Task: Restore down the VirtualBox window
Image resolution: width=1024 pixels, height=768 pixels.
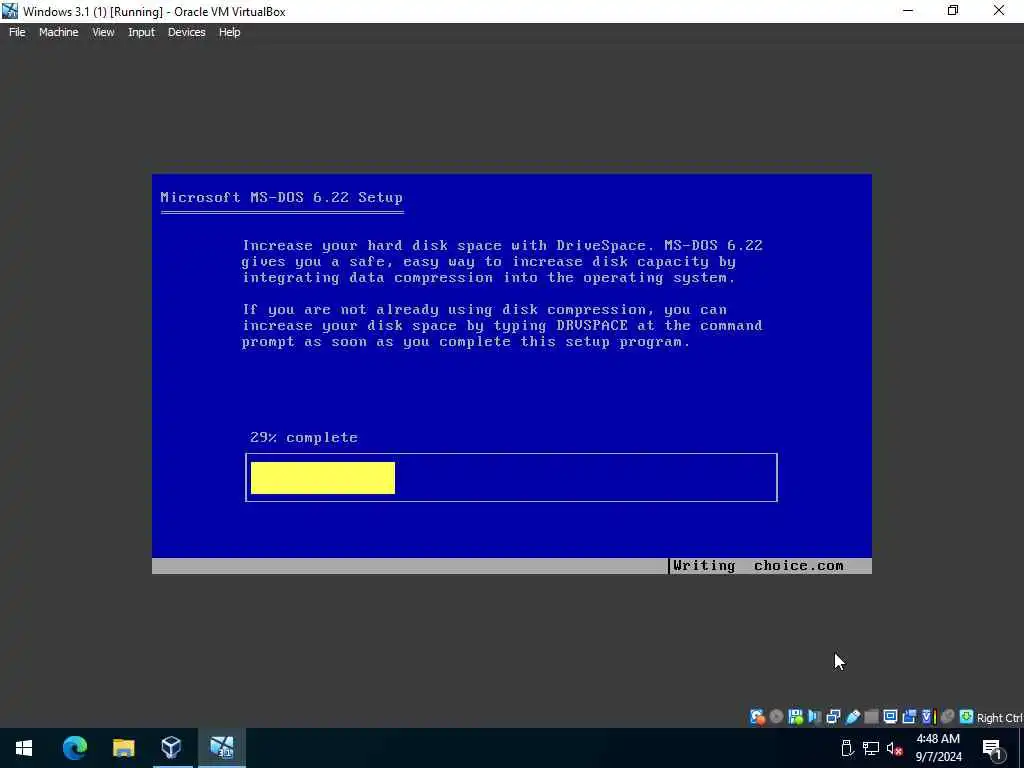Action: click(x=953, y=11)
